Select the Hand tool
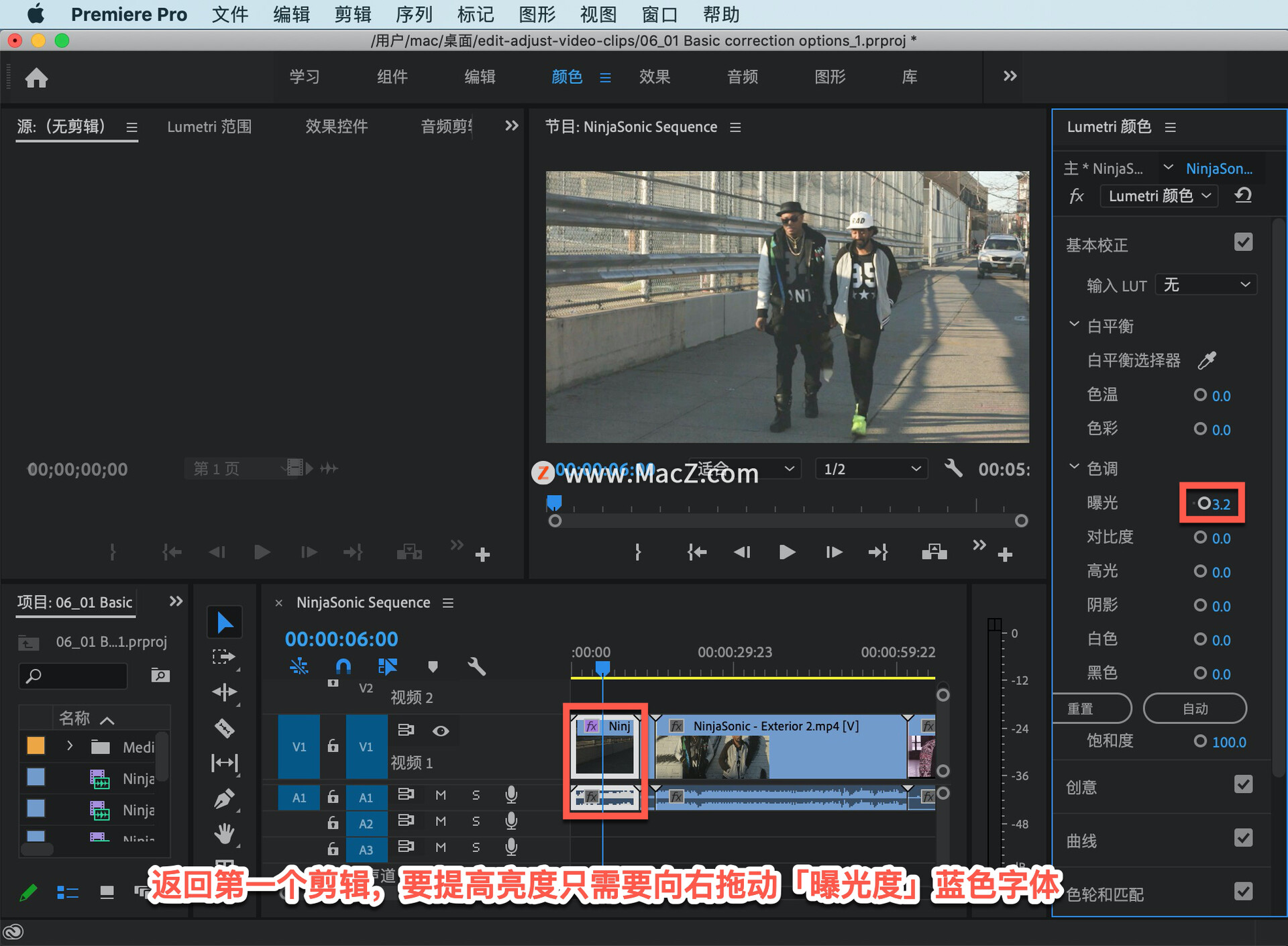The width and height of the screenshot is (1288, 946). click(x=224, y=833)
